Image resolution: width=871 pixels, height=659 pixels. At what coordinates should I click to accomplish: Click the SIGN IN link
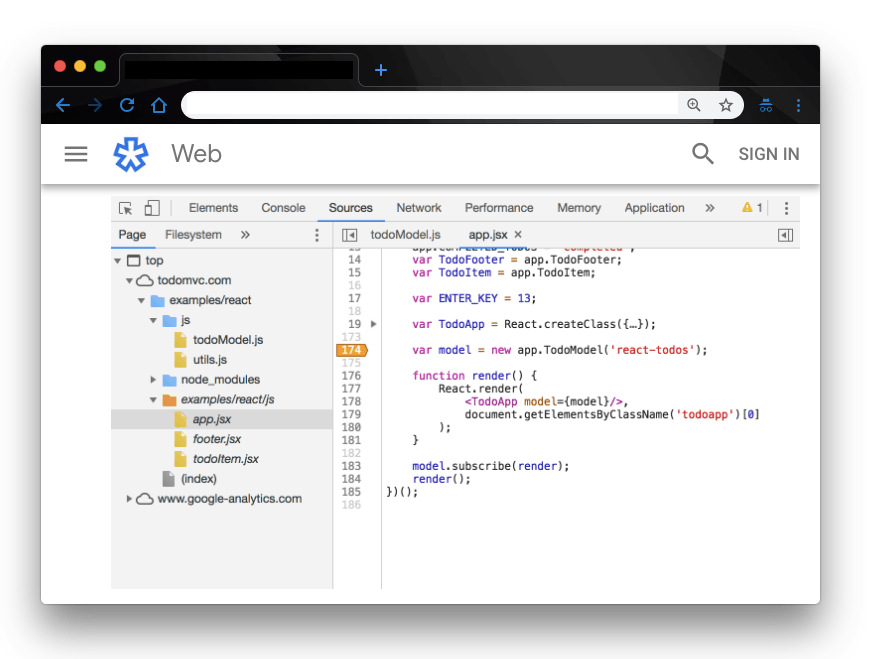(x=769, y=154)
